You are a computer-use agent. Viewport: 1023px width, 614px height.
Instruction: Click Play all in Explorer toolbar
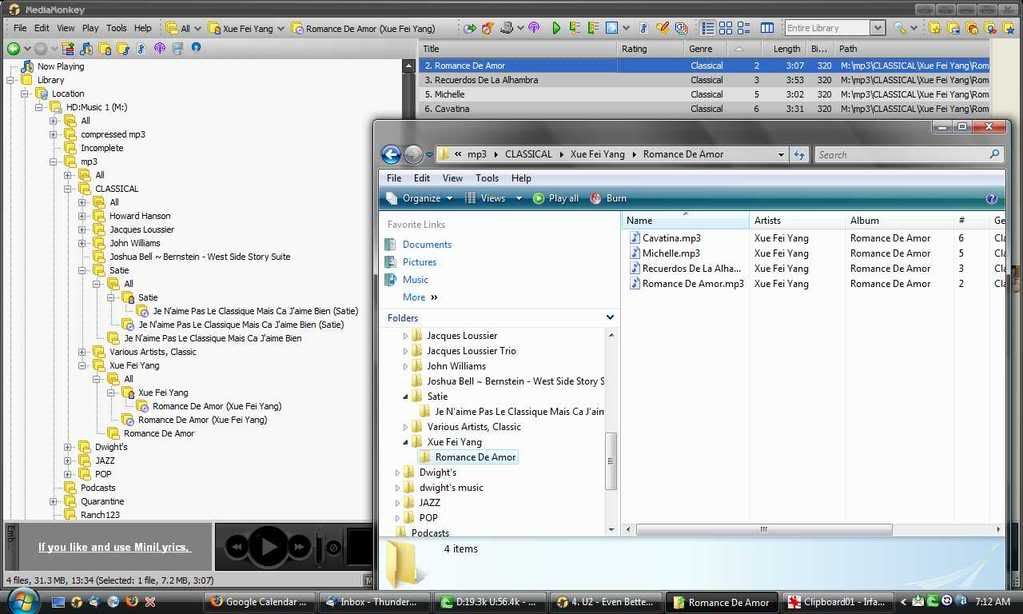555,198
